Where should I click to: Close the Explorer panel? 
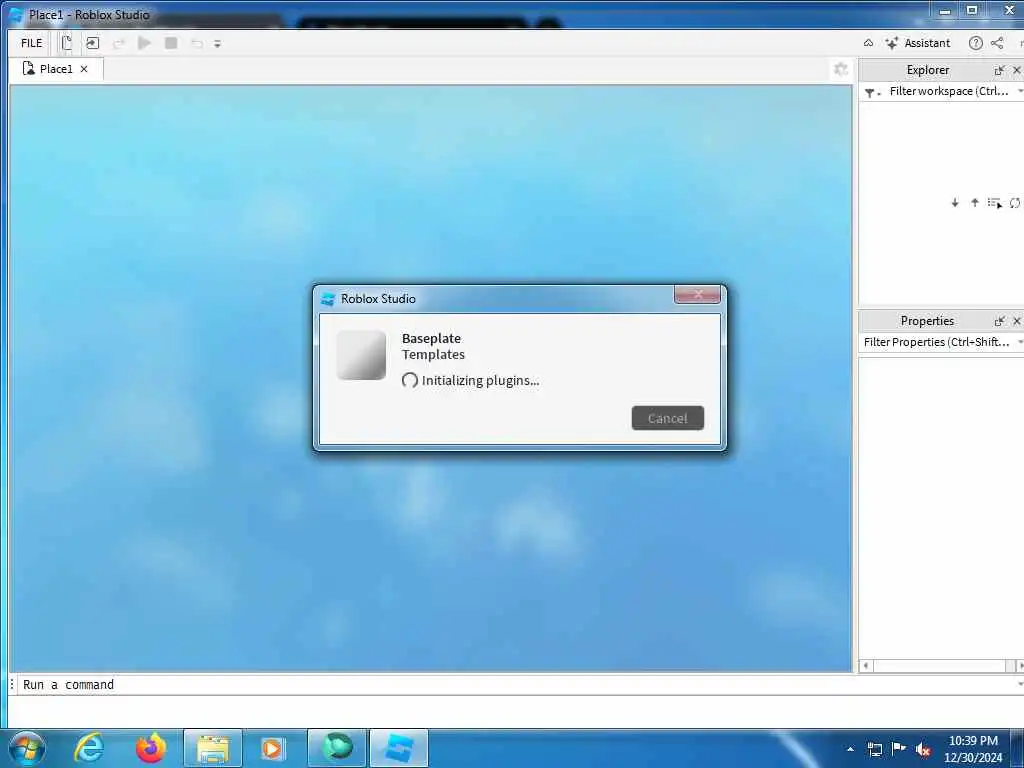pos(1017,70)
